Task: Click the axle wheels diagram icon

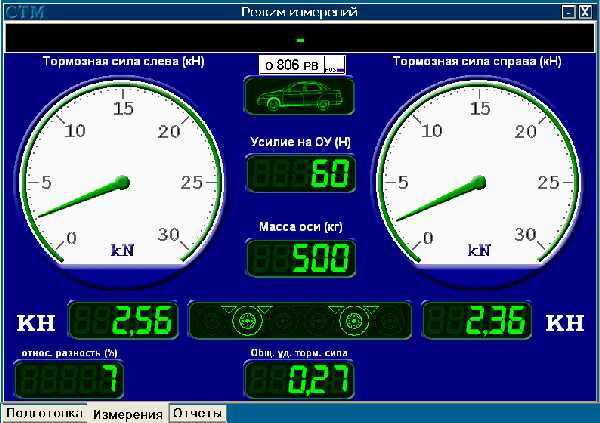Action: [x=299, y=320]
